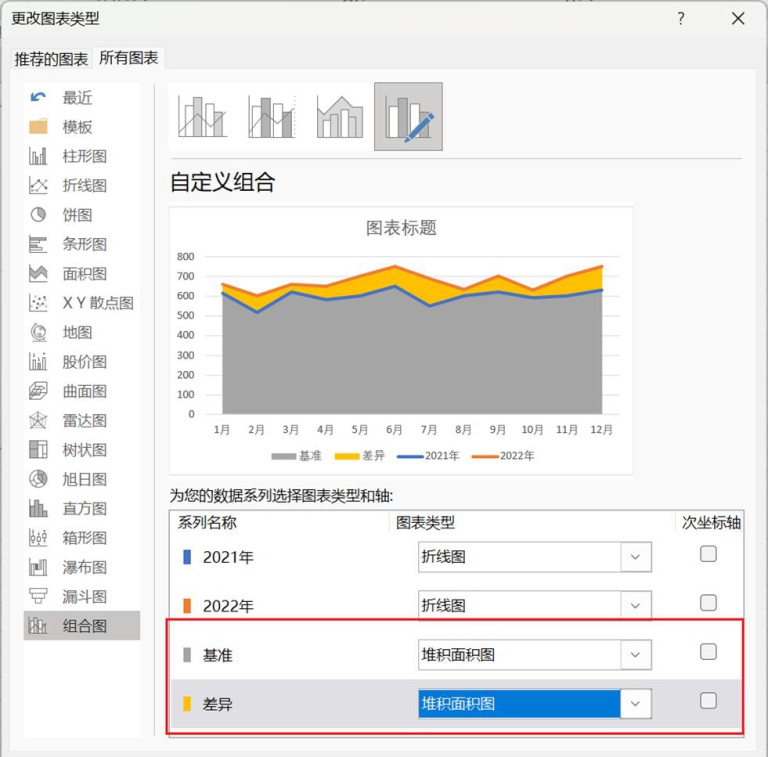Screen dimensions: 768x757
Task: Select the clustered column-line combo chart icon
Action: (x=203, y=117)
